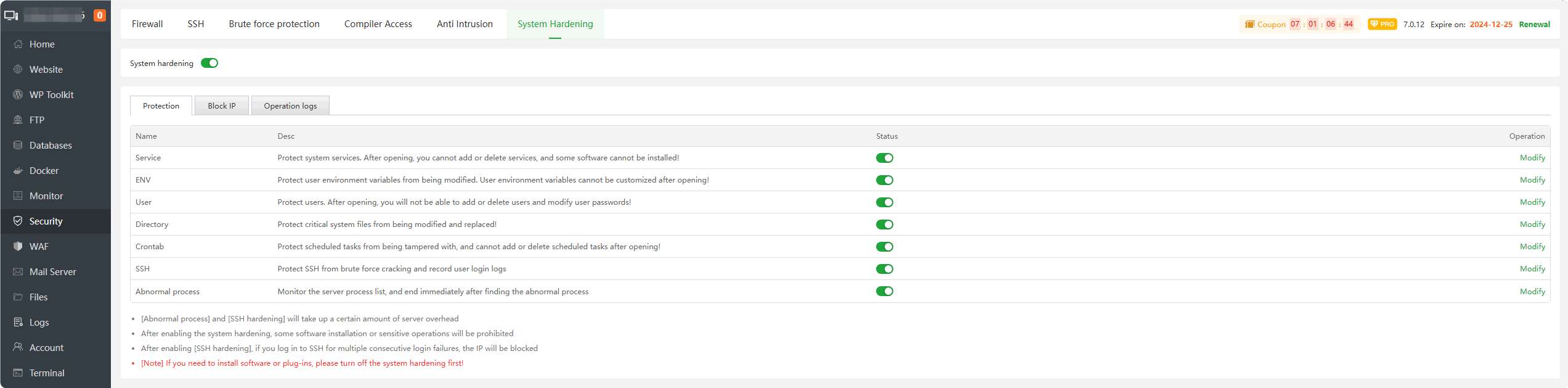
Task: Click the green Renewal link
Action: 1534,25
